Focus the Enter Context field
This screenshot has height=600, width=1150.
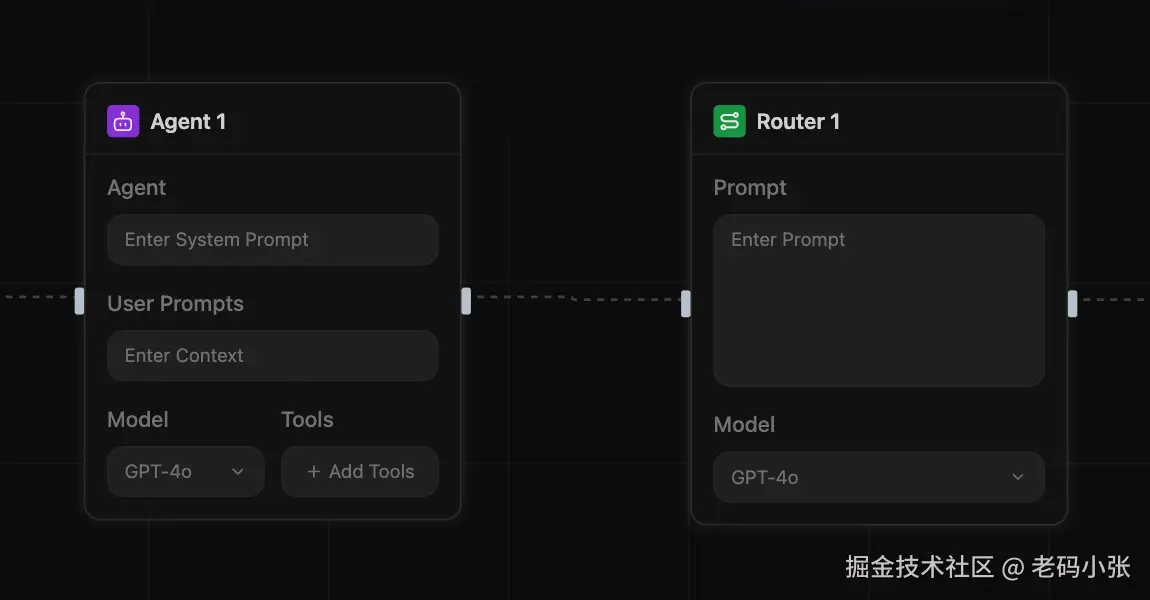(272, 356)
